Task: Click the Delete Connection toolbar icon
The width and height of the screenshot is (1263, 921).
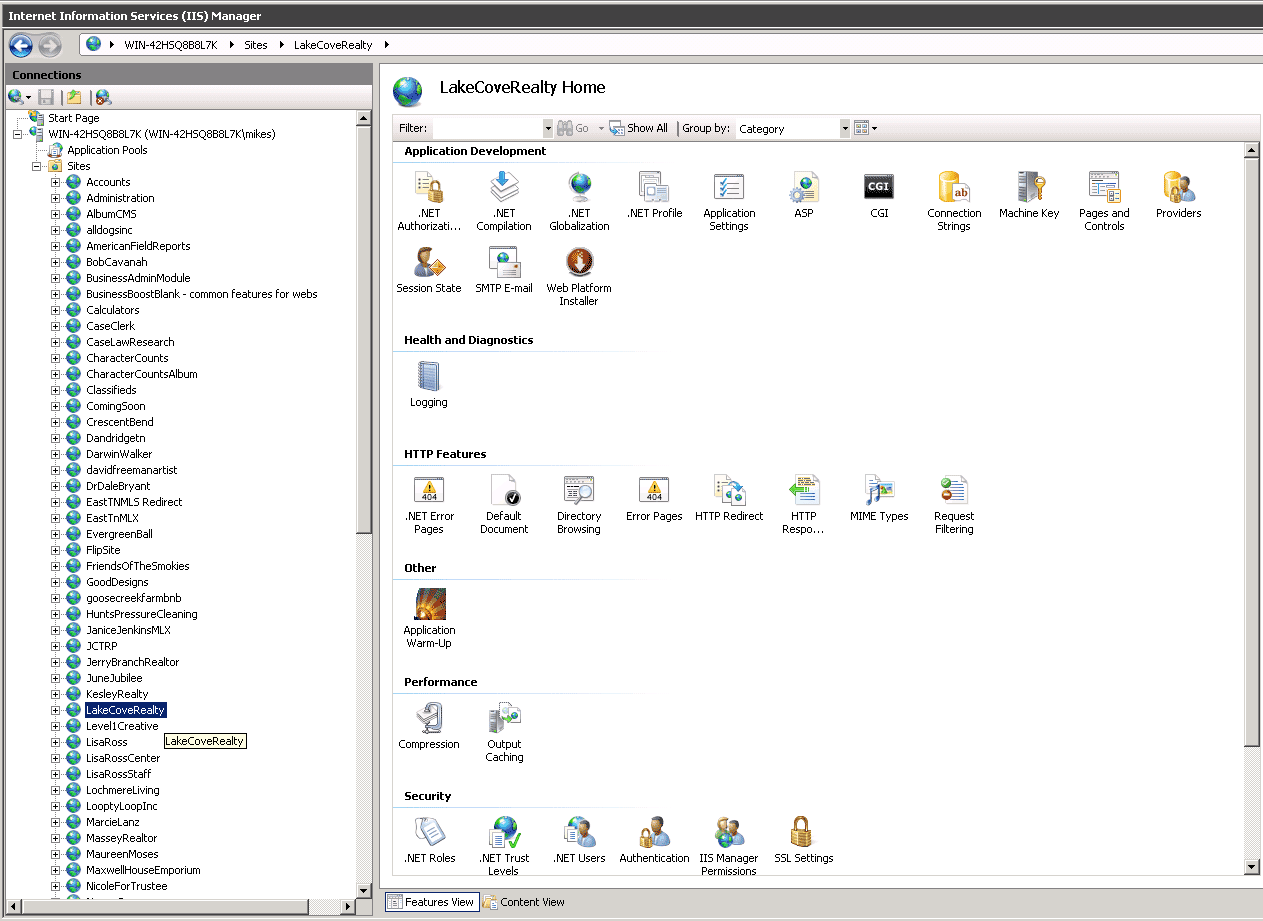Action: [x=102, y=97]
